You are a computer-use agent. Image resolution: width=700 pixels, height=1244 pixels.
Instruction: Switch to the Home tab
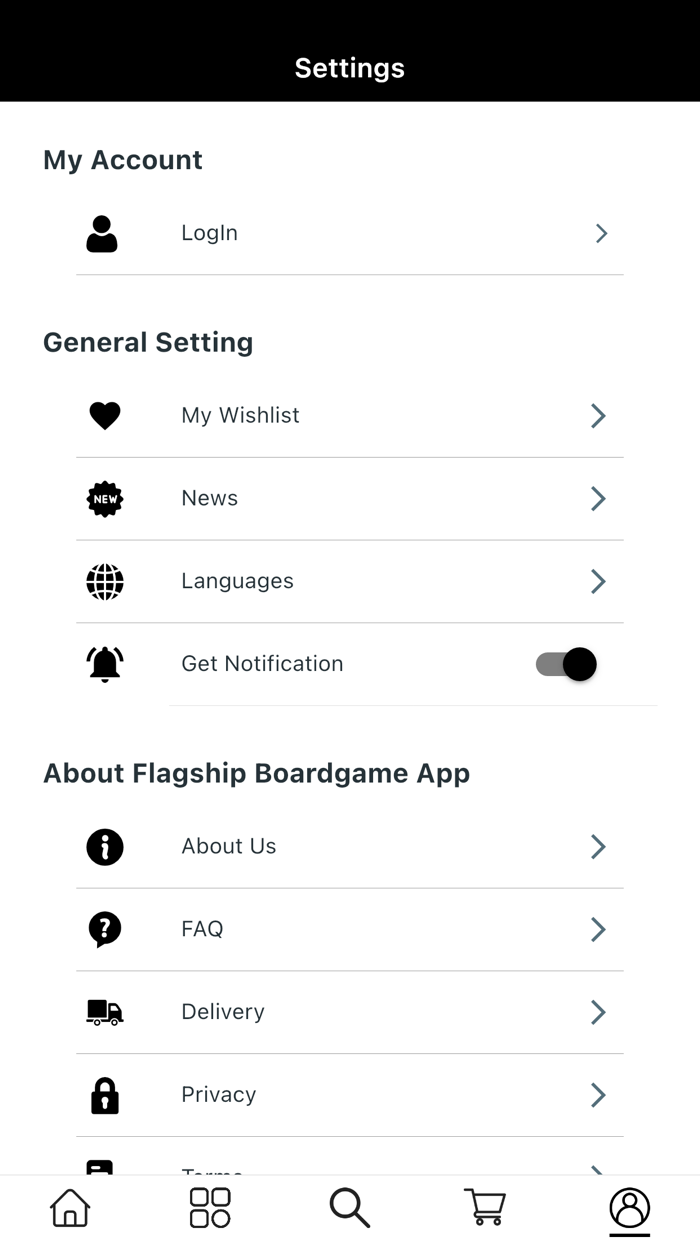point(68,1207)
